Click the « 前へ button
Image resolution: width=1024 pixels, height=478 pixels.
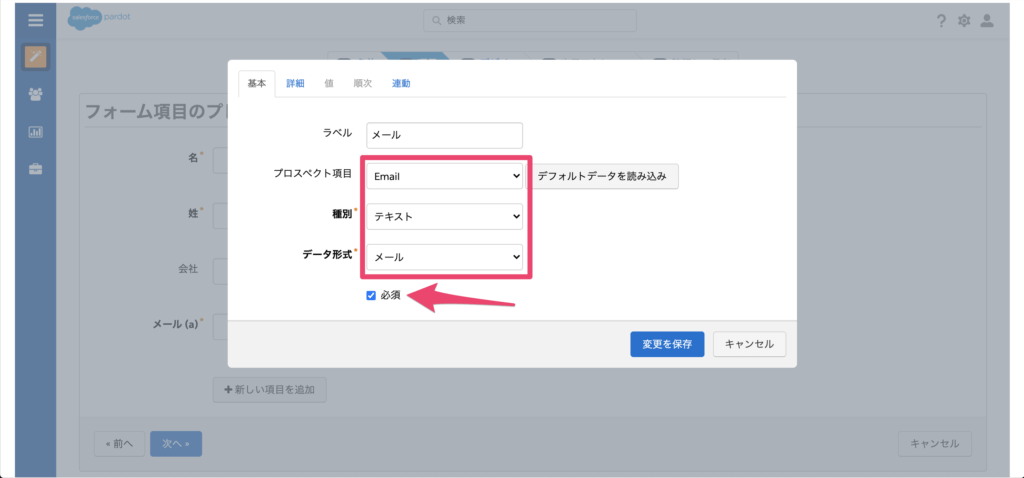[x=118, y=444]
